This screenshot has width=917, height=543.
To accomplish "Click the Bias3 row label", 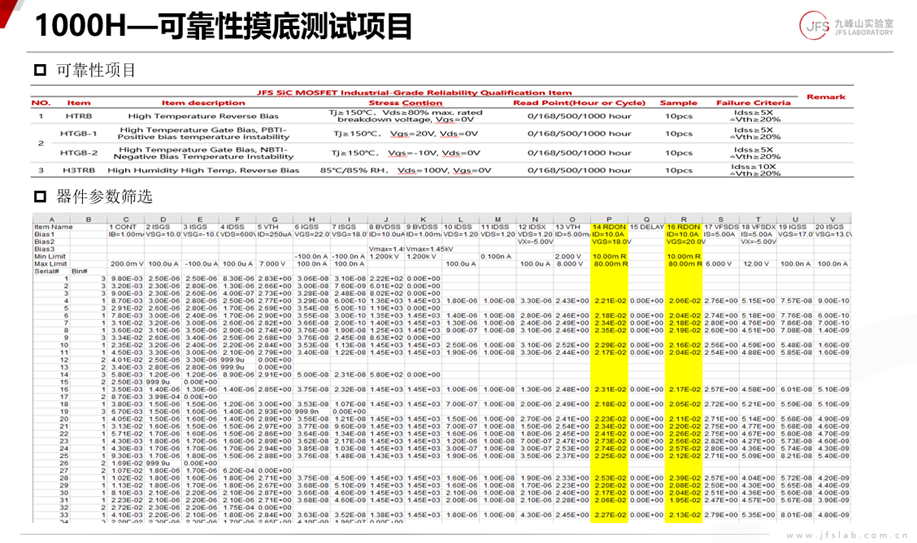I will 44,249.
